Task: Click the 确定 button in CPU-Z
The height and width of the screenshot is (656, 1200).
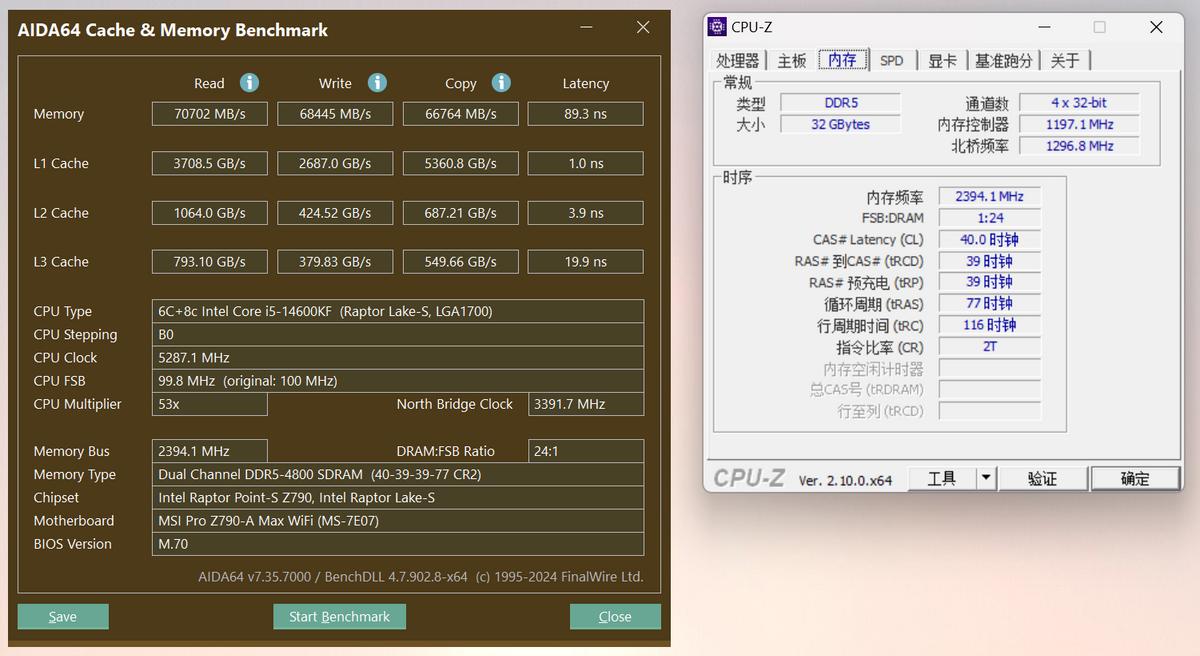Action: pyautogui.click(x=1135, y=478)
